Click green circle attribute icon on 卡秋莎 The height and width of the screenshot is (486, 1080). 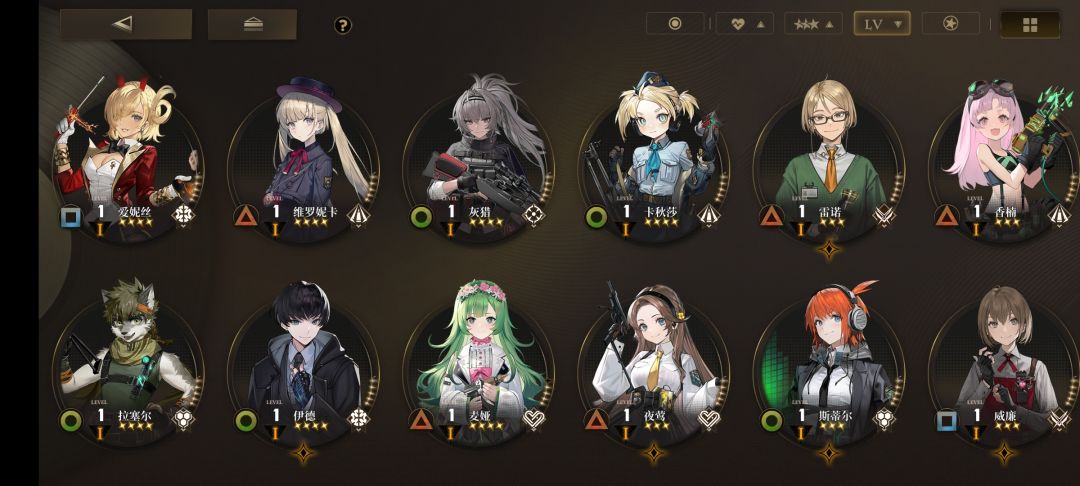(596, 217)
